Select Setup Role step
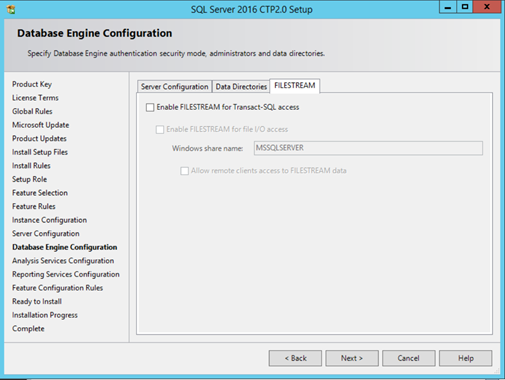The image size is (505, 380). coord(29,179)
